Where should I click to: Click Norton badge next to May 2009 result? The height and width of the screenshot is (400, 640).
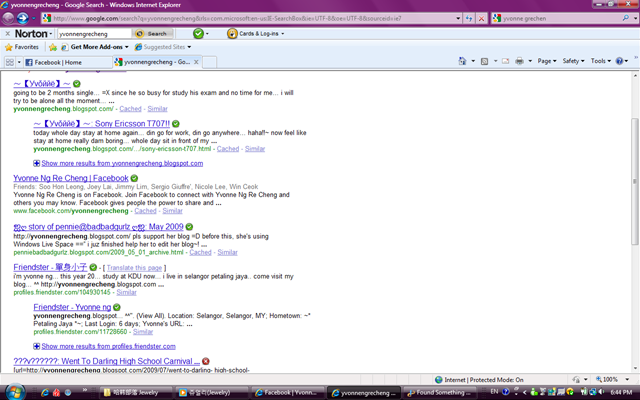[x=189, y=227]
